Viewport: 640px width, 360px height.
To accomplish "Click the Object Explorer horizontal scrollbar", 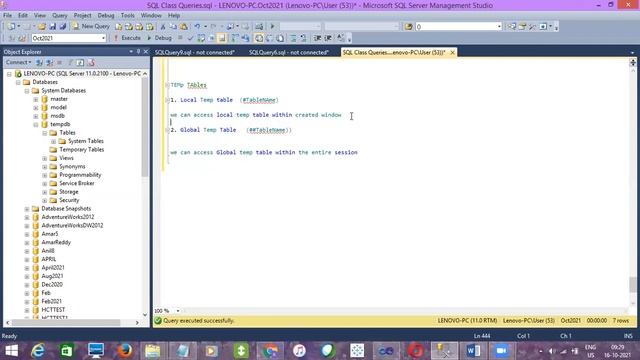I will [x=66, y=322].
